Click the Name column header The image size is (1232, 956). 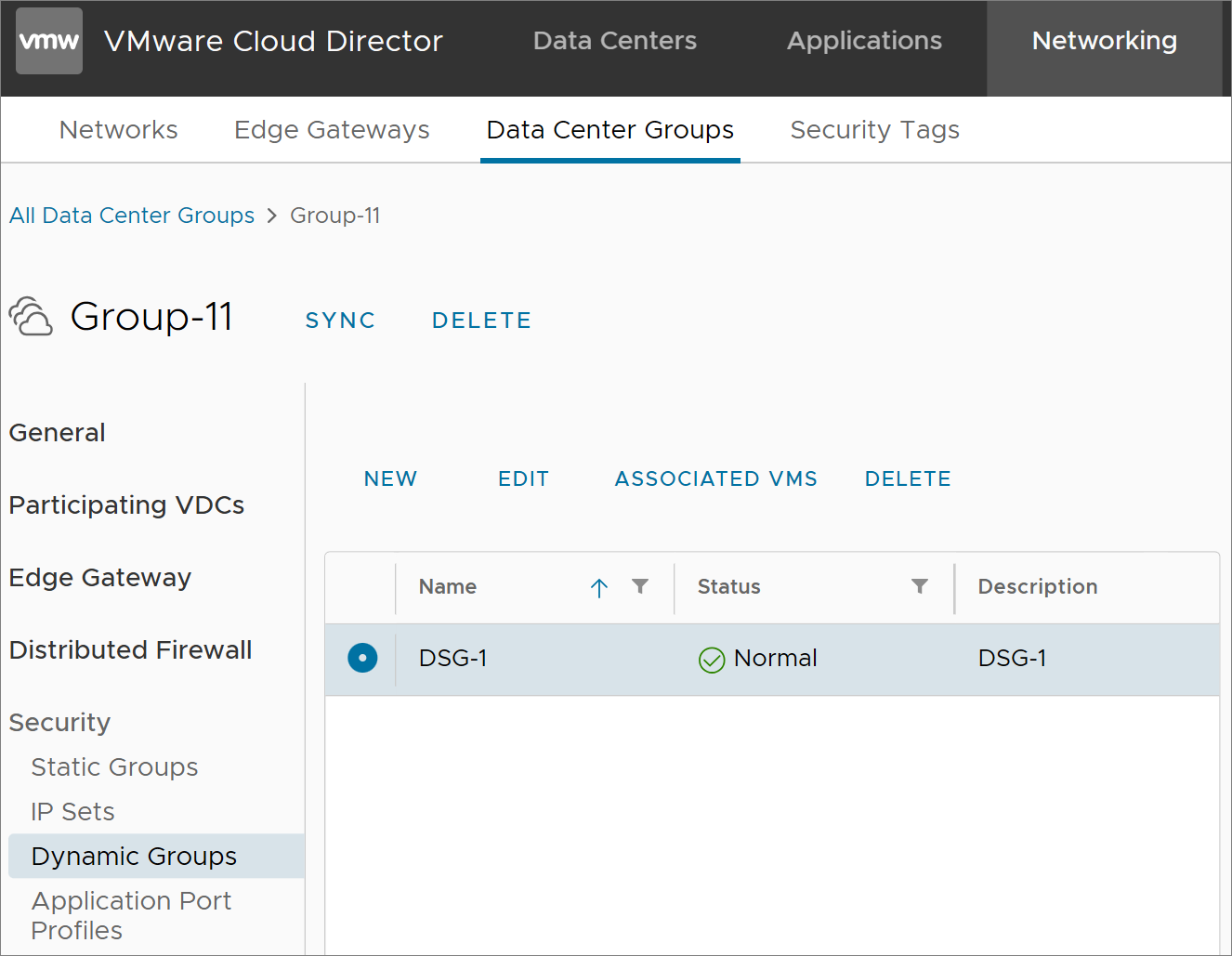448,587
